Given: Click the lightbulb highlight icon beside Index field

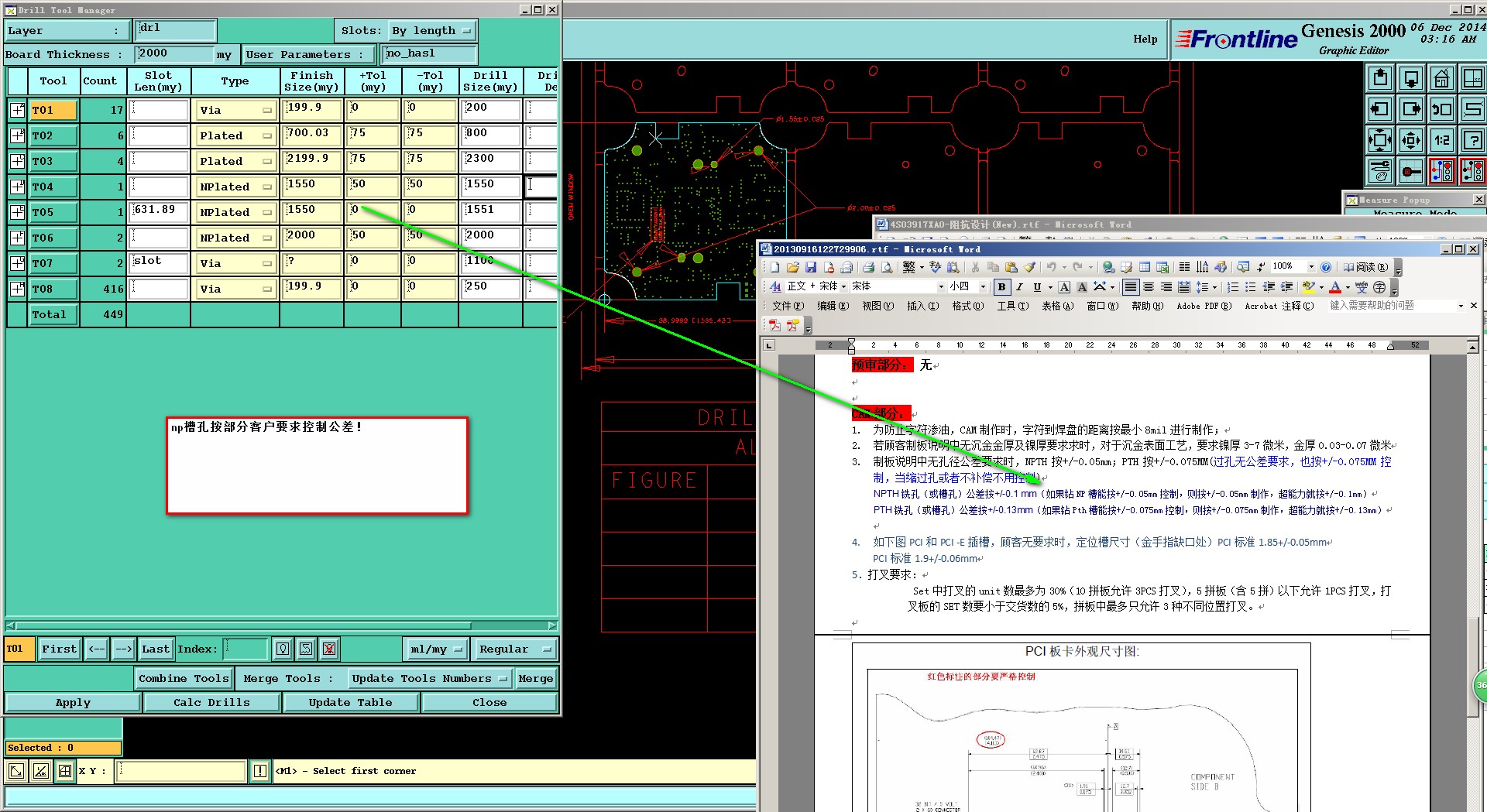Looking at the screenshot, I should coord(283,649).
